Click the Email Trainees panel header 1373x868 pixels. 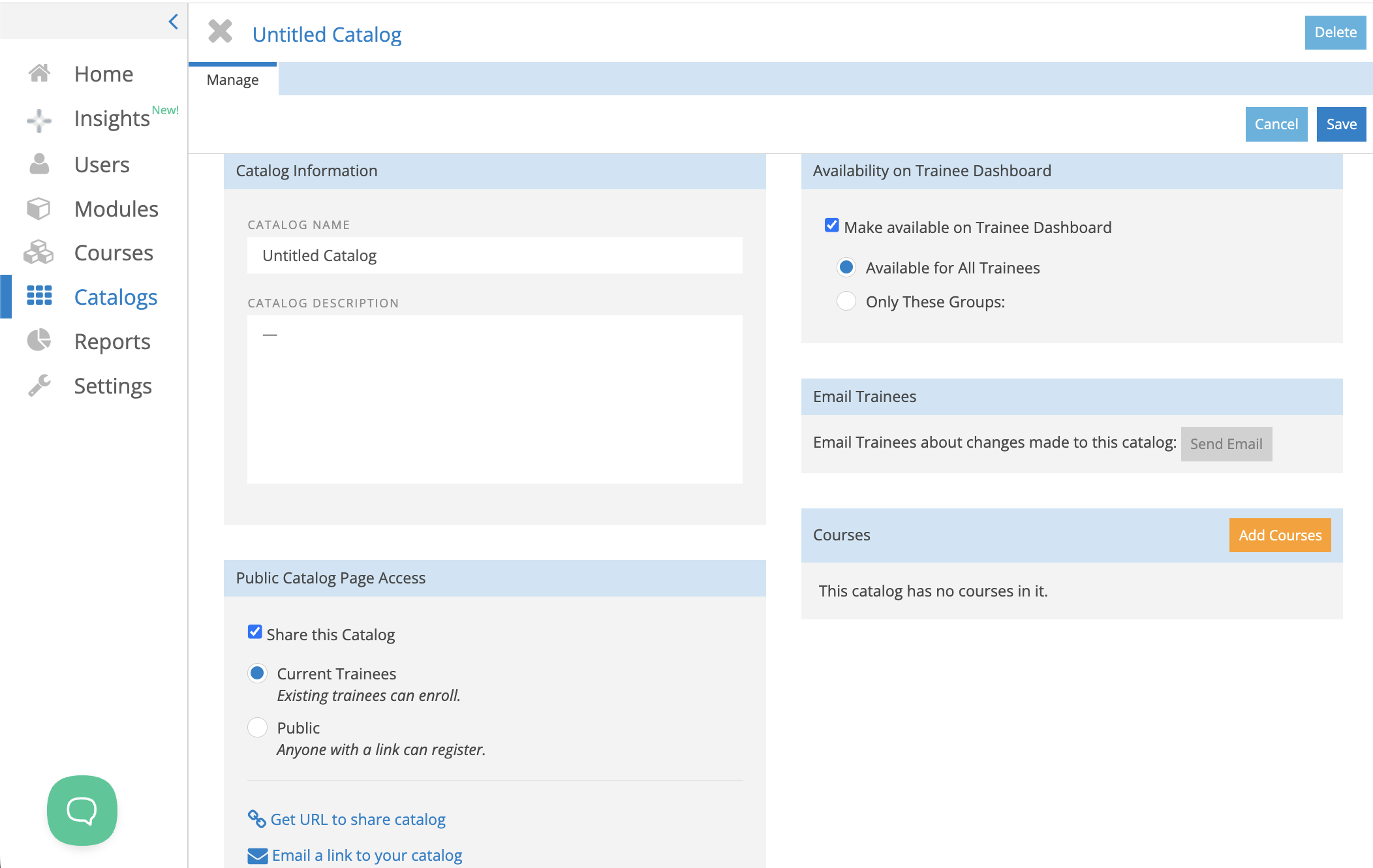pos(1072,397)
